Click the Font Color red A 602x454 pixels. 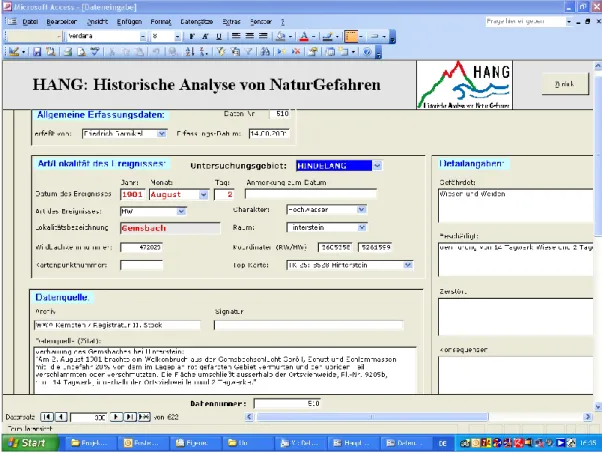pyautogui.click(x=304, y=36)
